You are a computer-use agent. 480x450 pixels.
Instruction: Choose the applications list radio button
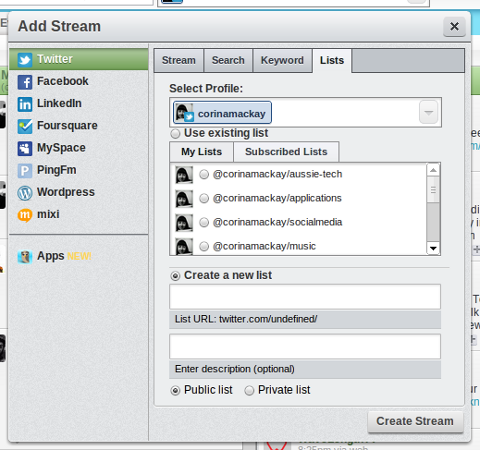(204, 198)
